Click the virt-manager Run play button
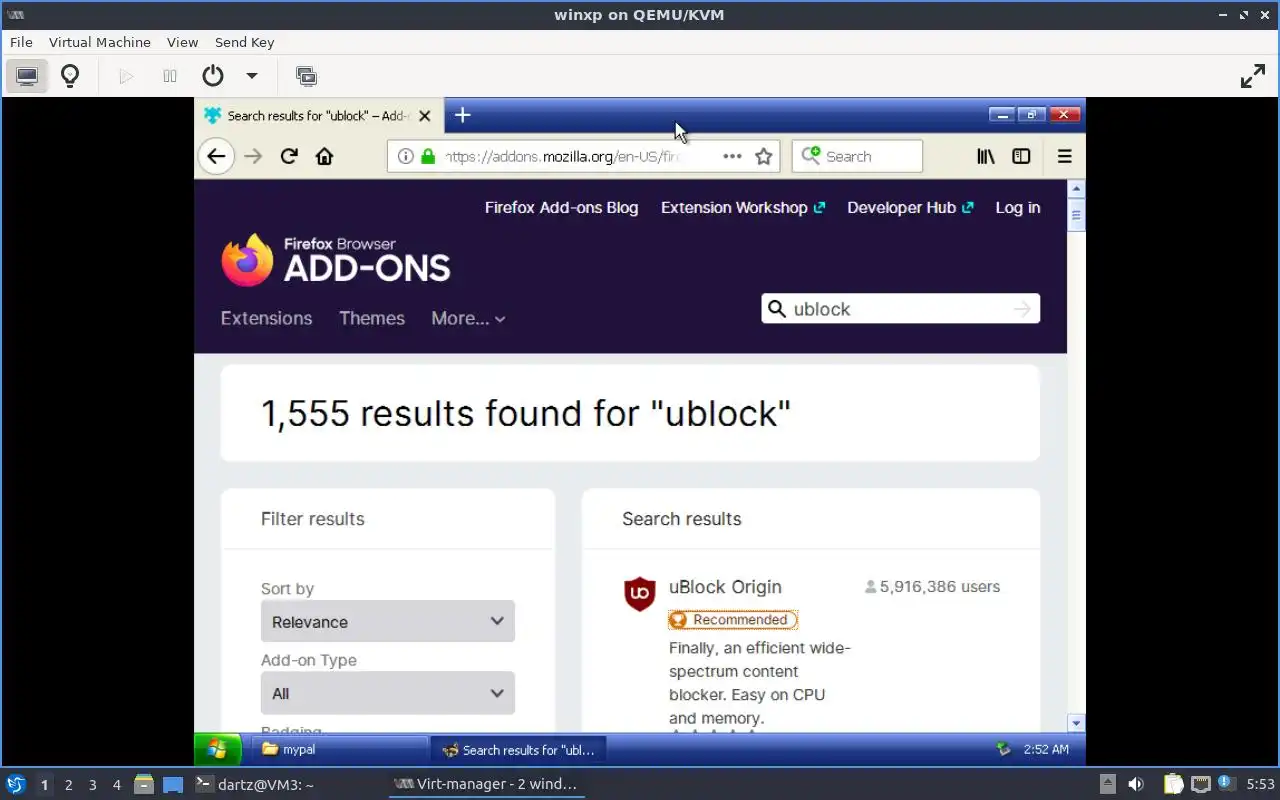Image resolution: width=1280 pixels, height=800 pixels. [x=126, y=76]
